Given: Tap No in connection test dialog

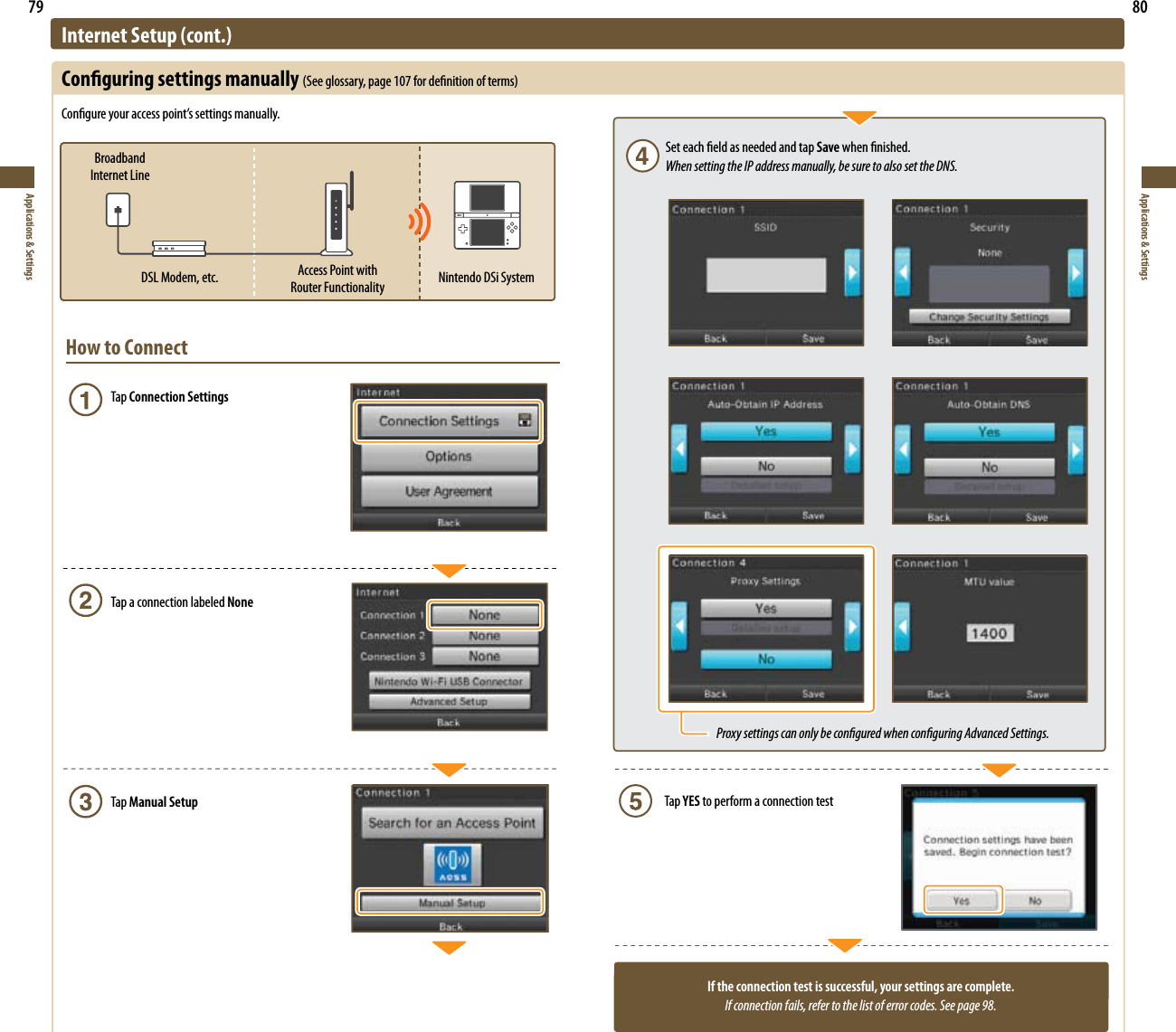Looking at the screenshot, I should (1036, 901).
